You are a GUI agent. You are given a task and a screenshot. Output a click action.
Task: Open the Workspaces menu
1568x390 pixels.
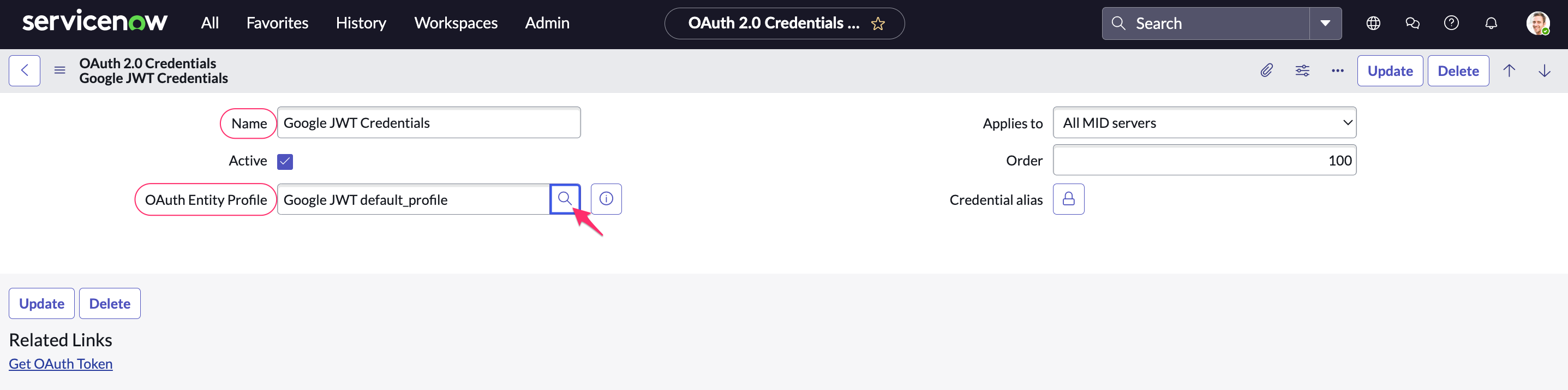click(456, 23)
